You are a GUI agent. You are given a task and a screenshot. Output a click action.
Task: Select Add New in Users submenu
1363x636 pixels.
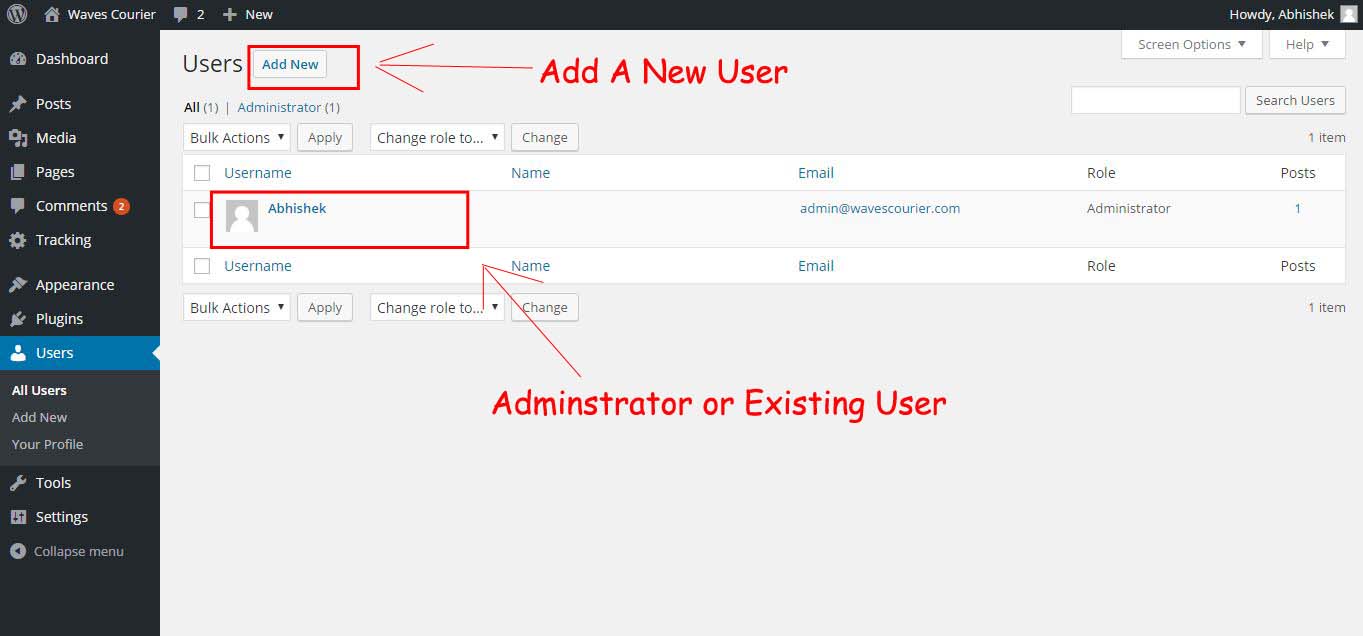pyautogui.click(x=40, y=417)
